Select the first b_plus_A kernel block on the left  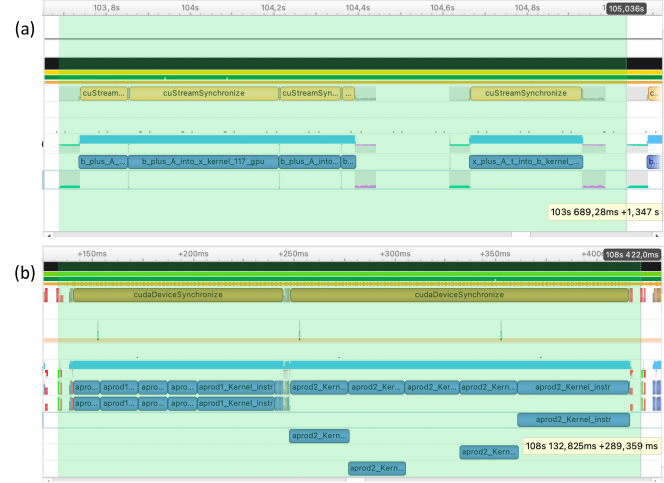click(104, 161)
